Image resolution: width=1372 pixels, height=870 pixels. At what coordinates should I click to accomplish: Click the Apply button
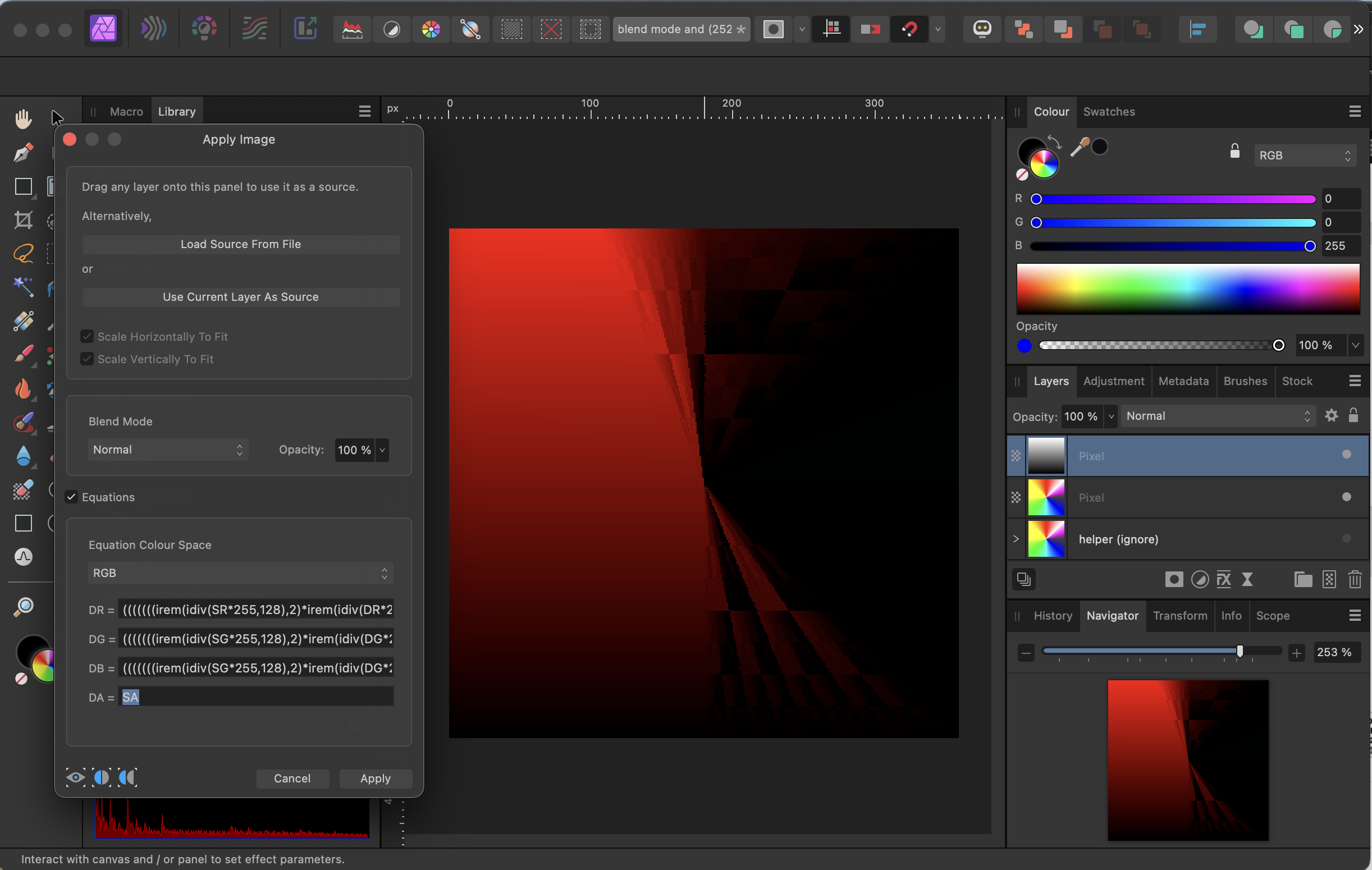click(x=376, y=779)
